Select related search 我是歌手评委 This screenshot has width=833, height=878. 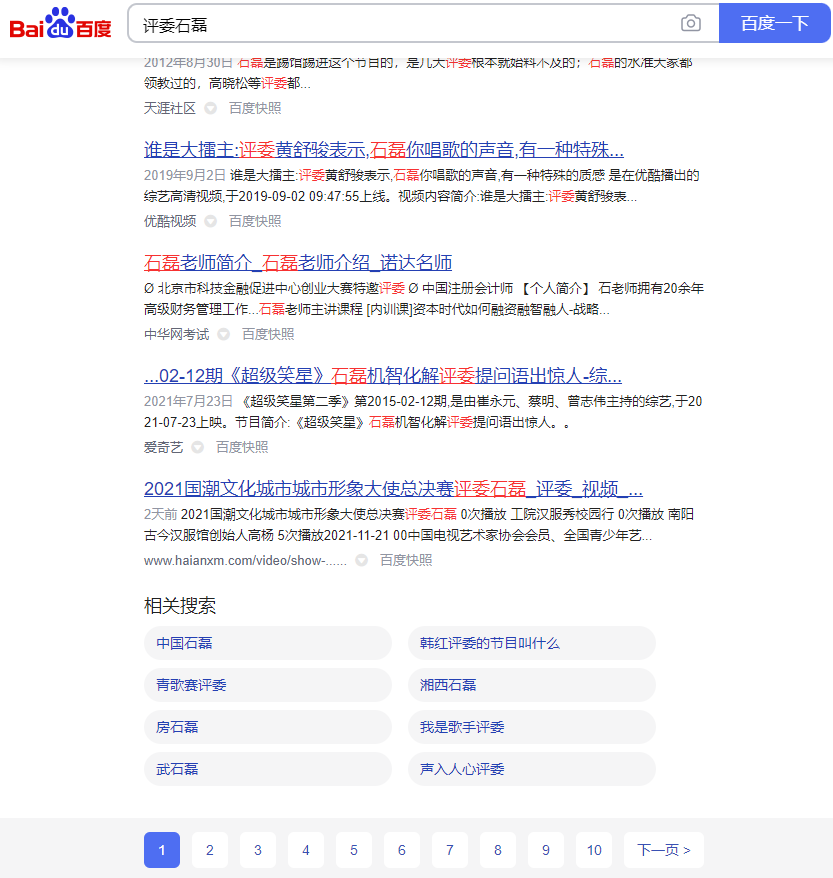532,727
